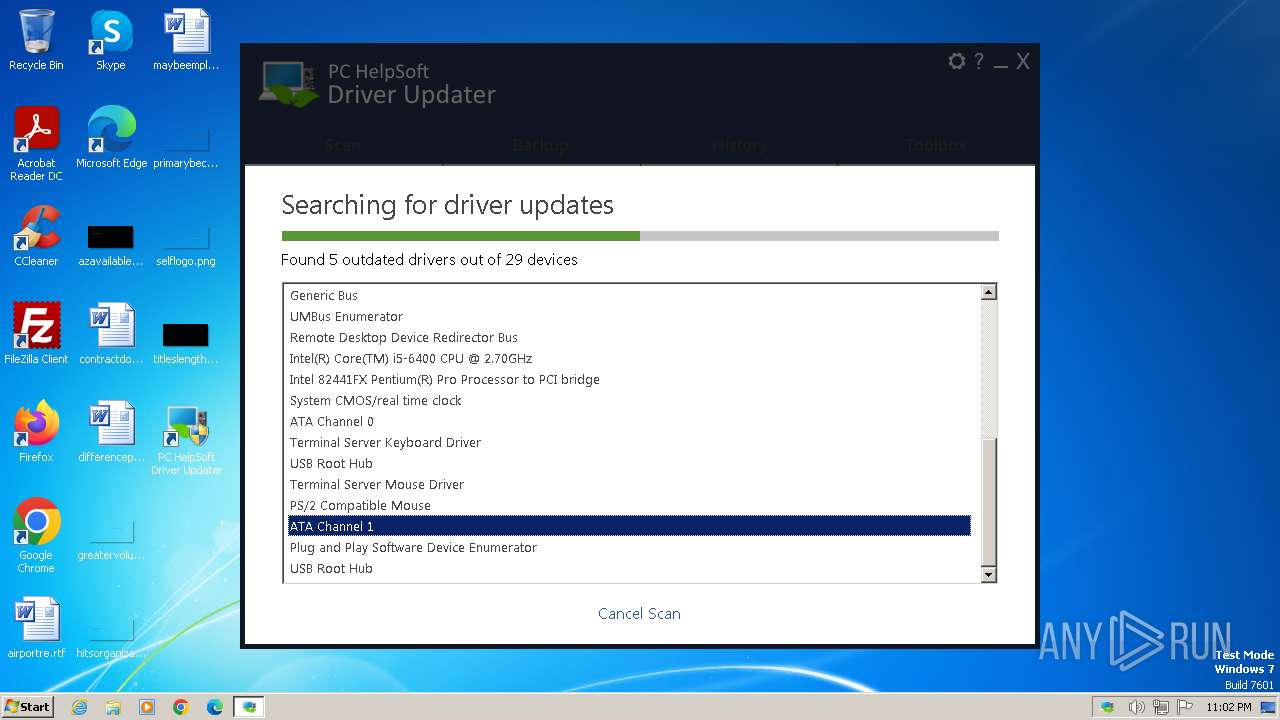Click the taskbar clock showing 11:02 PM

tap(1229, 707)
